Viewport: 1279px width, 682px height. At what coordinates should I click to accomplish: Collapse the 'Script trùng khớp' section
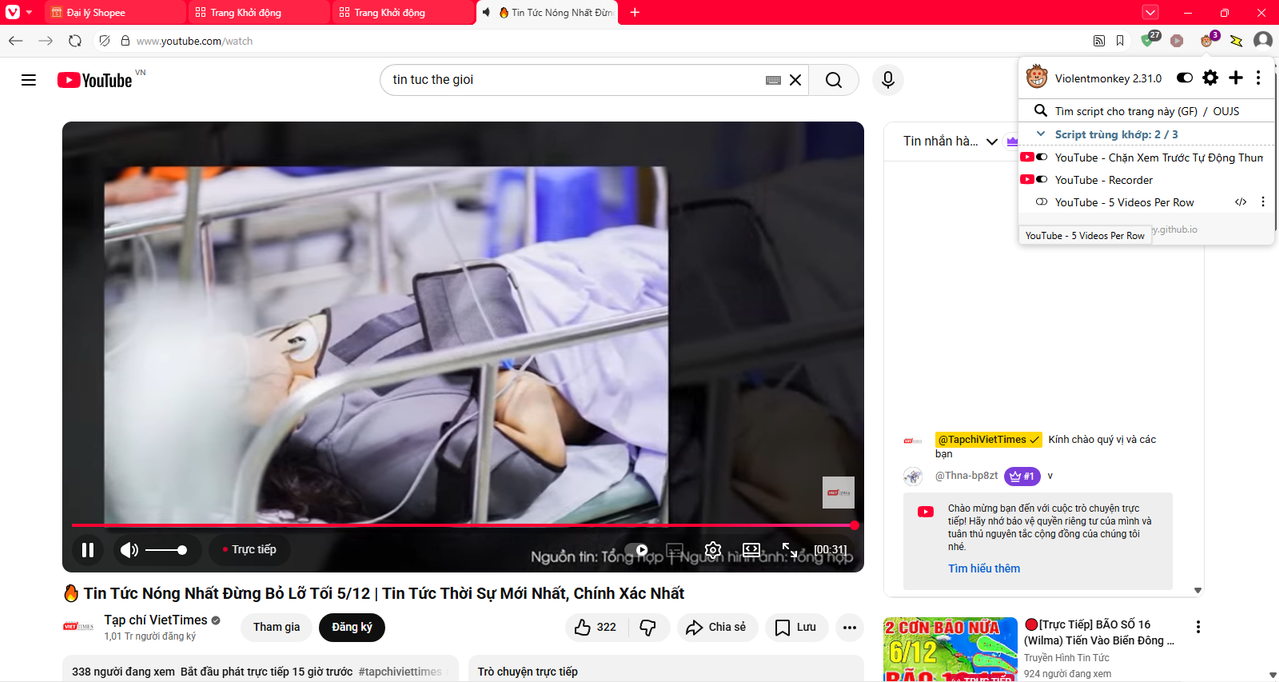[x=1041, y=134]
